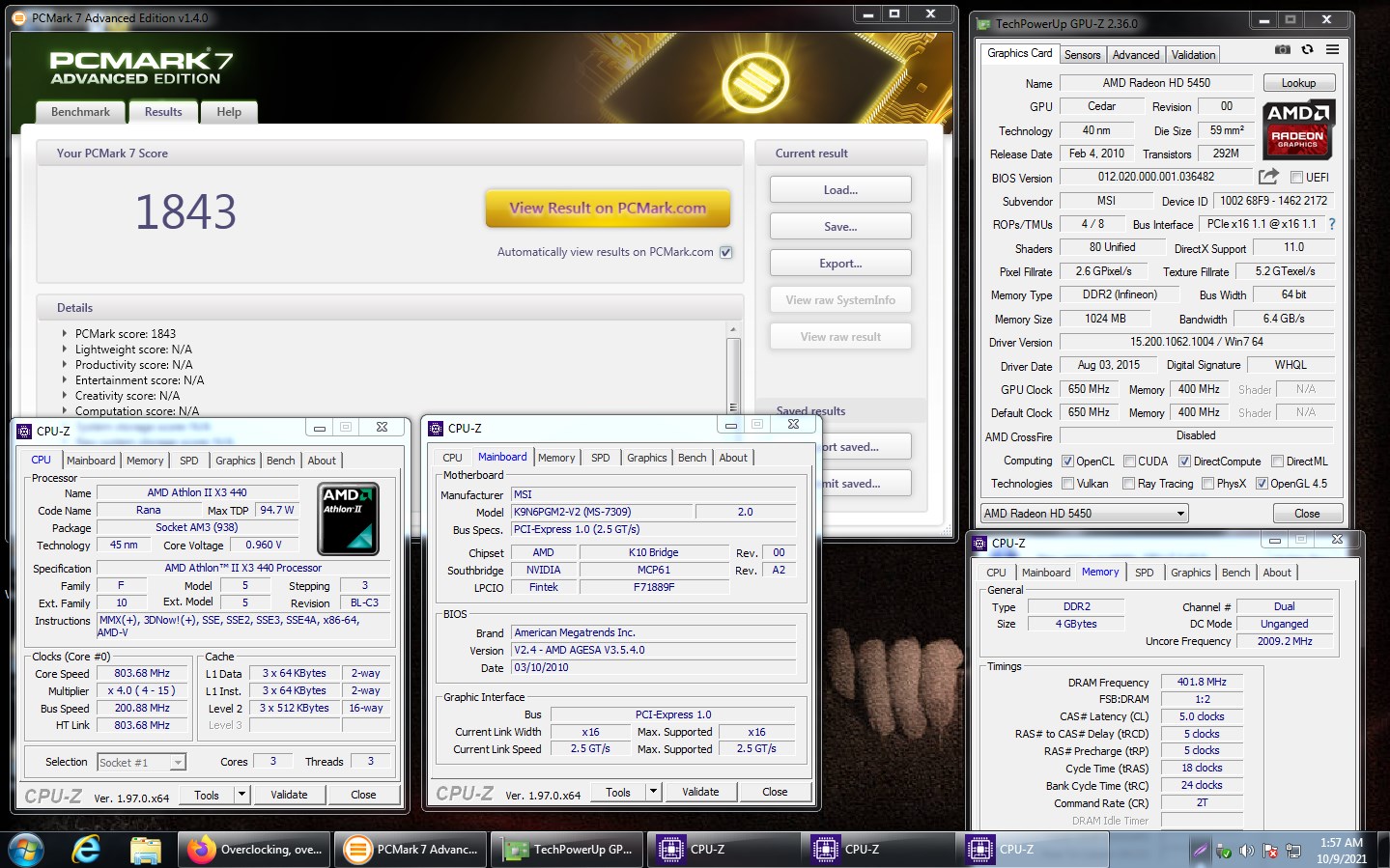This screenshot has height=868, width=1390.
Task: Open the AMD Radeon HD 5450 GPU selector
Action: [x=1085, y=514]
